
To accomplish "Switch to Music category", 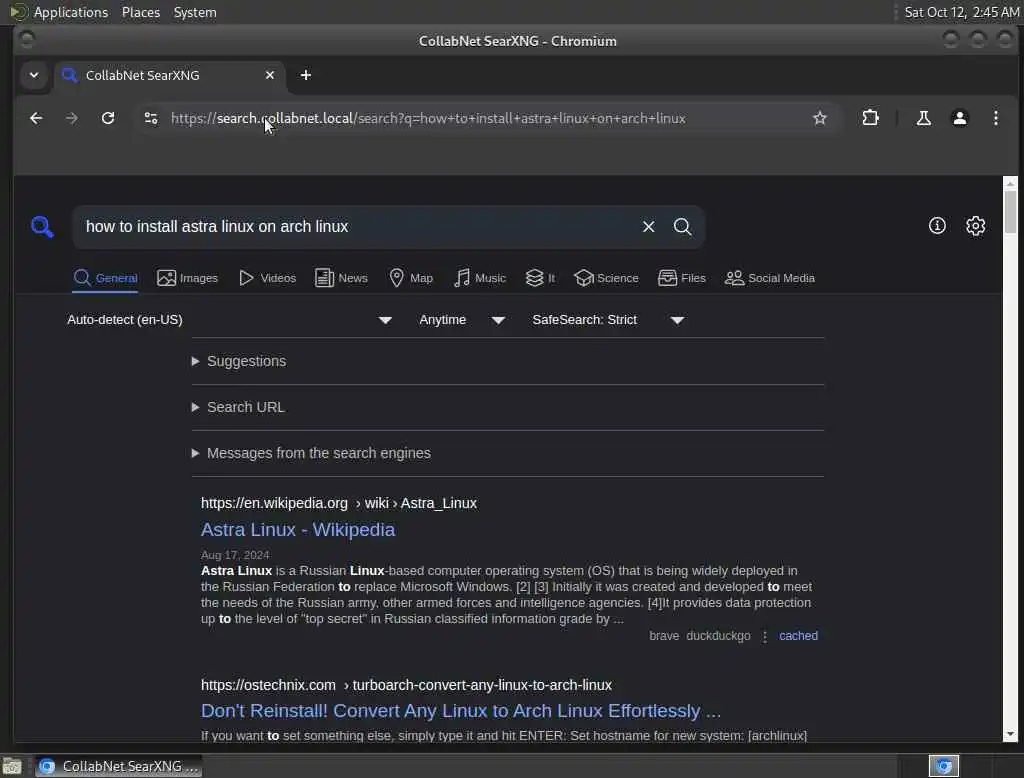I will tap(480, 278).
